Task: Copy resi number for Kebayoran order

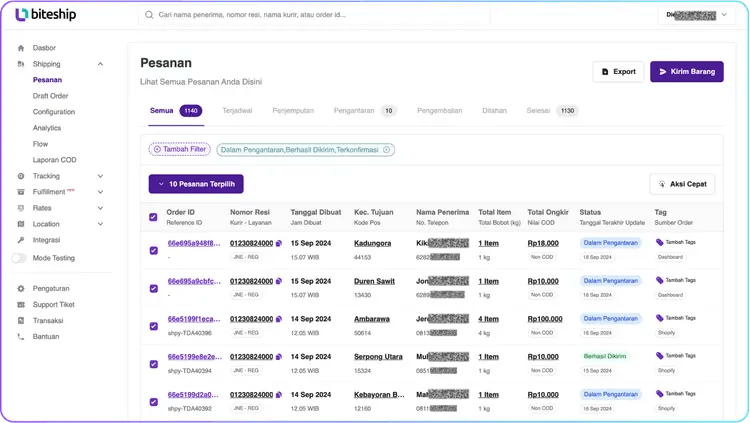Action: pos(278,394)
